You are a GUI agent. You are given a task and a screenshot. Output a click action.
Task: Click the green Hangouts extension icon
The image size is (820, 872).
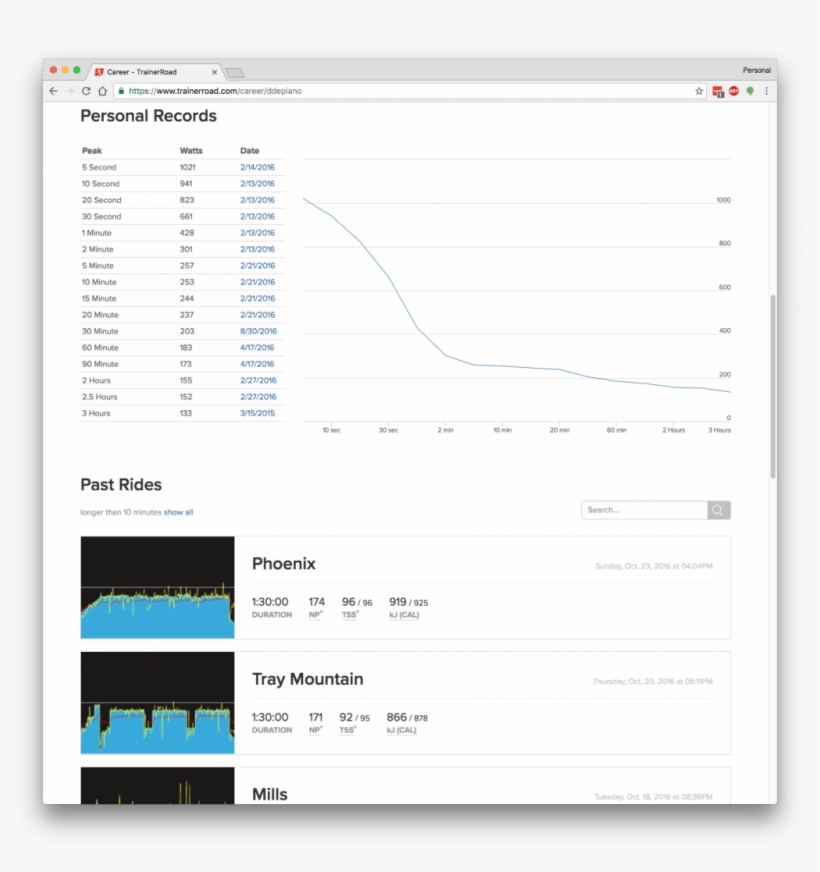coord(750,91)
